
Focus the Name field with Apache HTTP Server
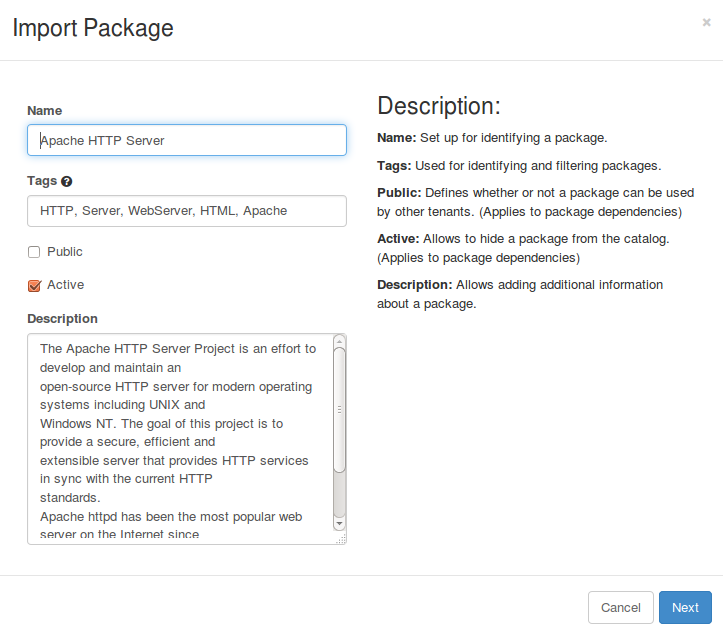[187, 140]
